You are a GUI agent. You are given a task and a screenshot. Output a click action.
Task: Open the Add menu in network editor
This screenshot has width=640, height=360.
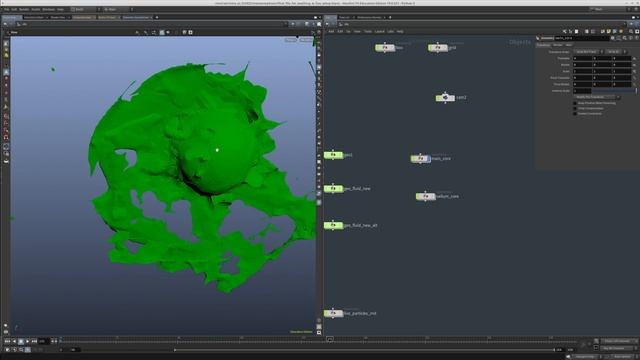point(331,31)
